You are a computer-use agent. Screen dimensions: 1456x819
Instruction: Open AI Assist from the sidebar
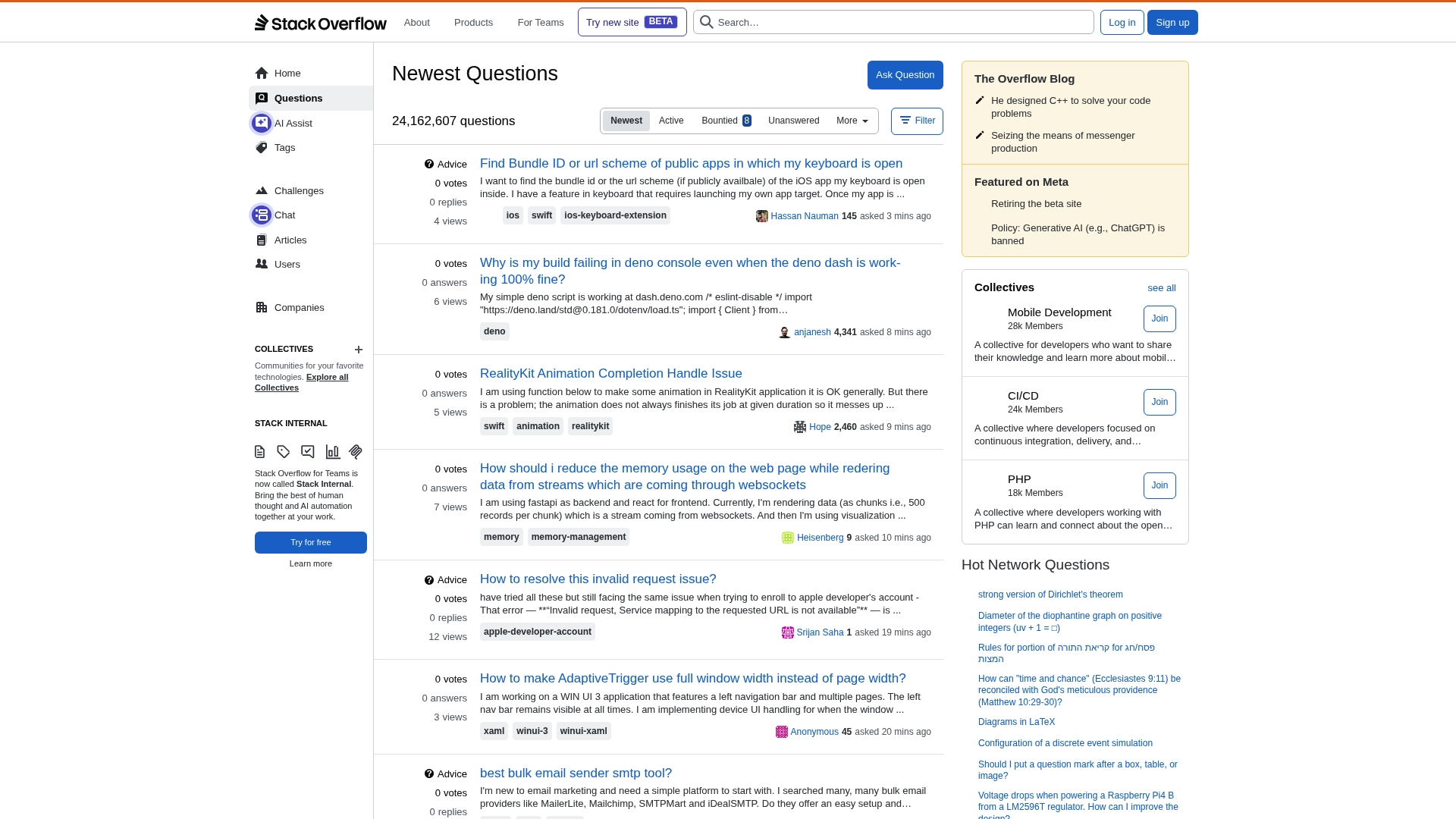tap(261, 123)
